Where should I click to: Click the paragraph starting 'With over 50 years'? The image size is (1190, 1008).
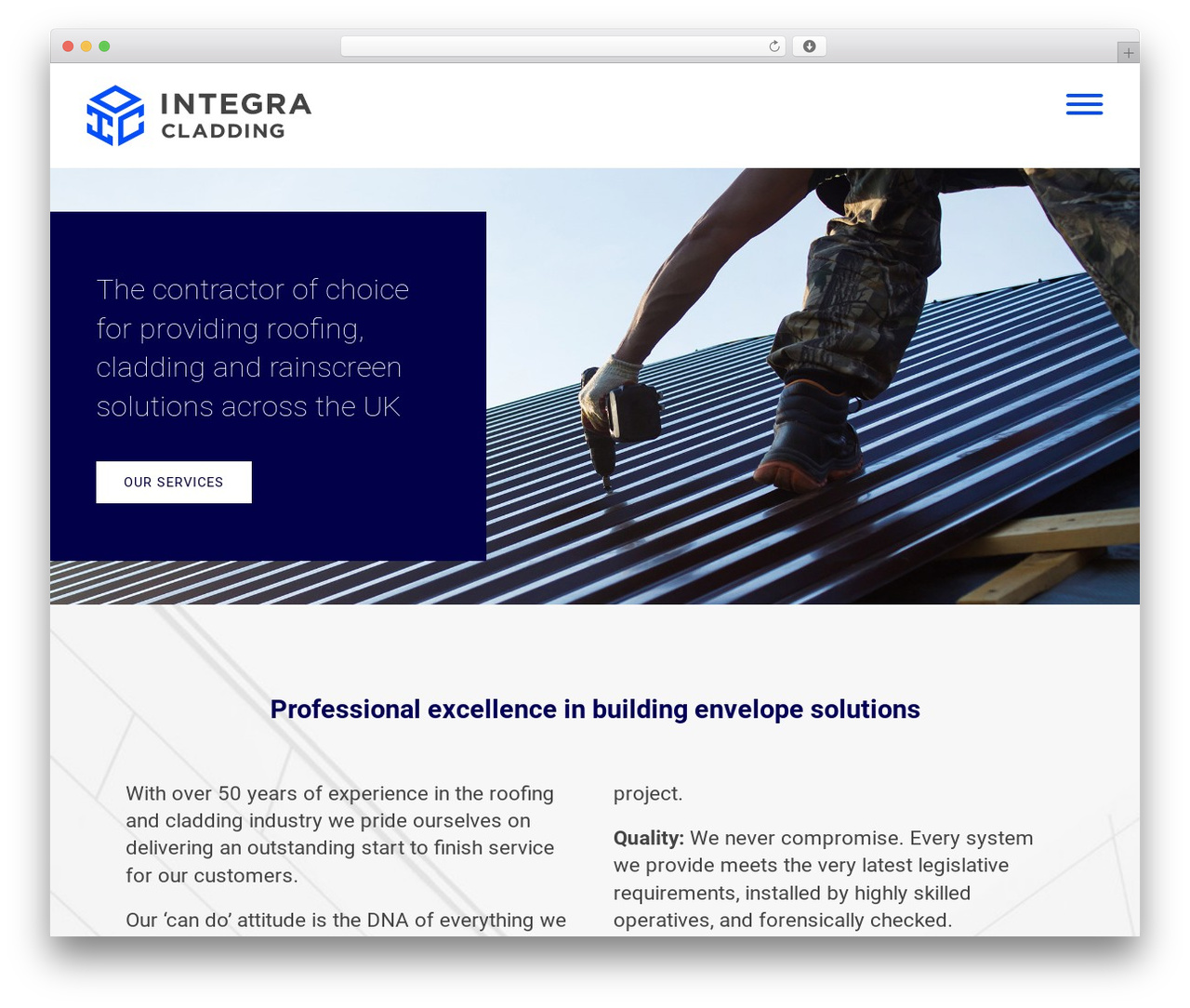coord(340,834)
